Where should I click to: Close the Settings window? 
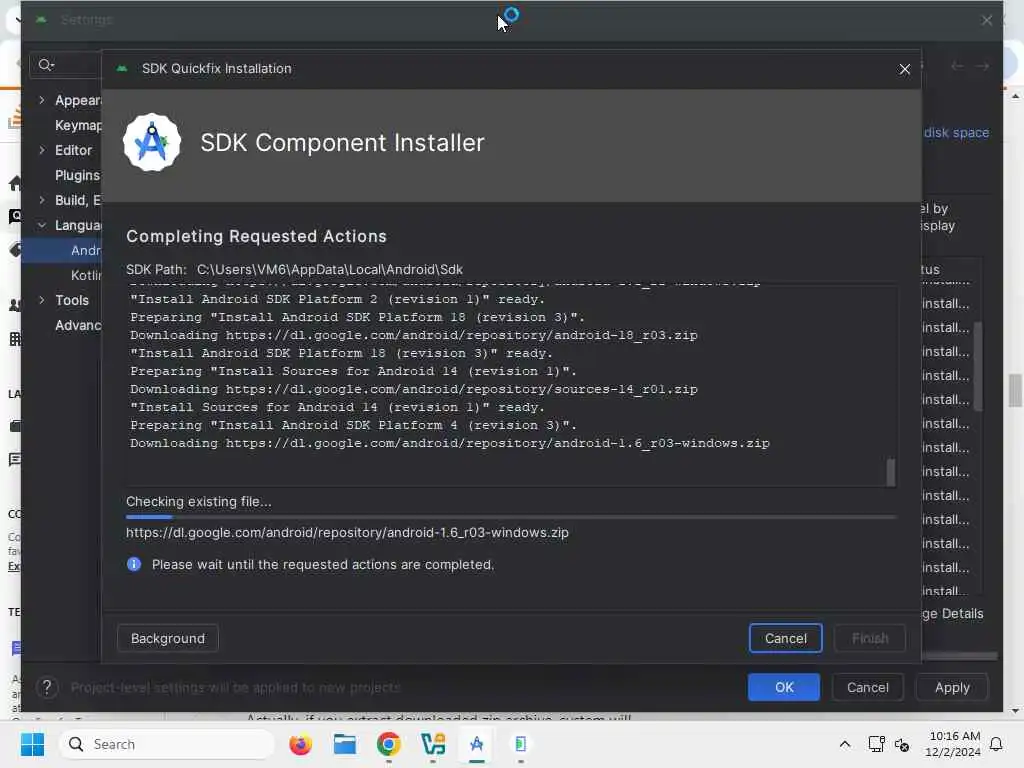(987, 20)
